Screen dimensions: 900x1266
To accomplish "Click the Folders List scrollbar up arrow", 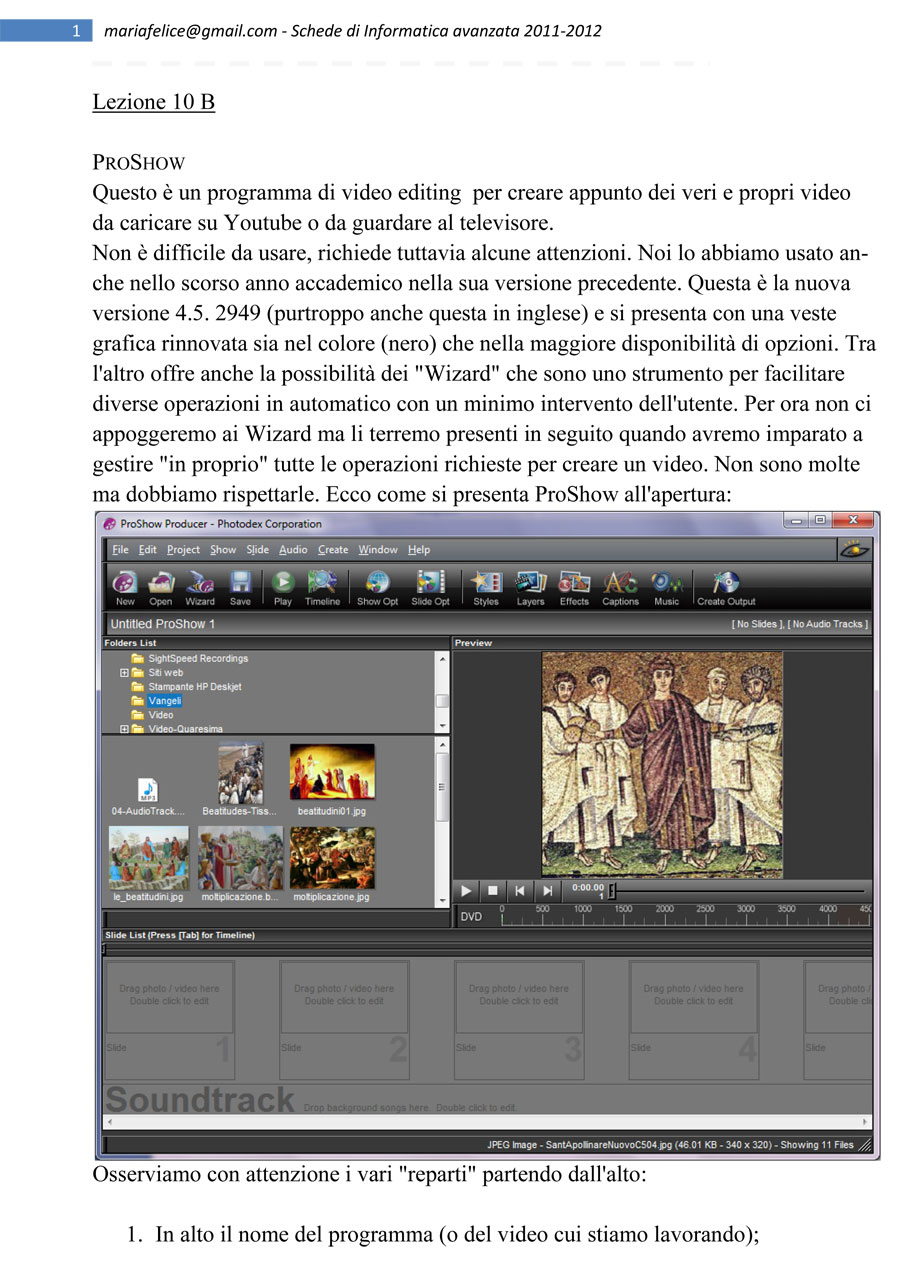I will coord(442,659).
